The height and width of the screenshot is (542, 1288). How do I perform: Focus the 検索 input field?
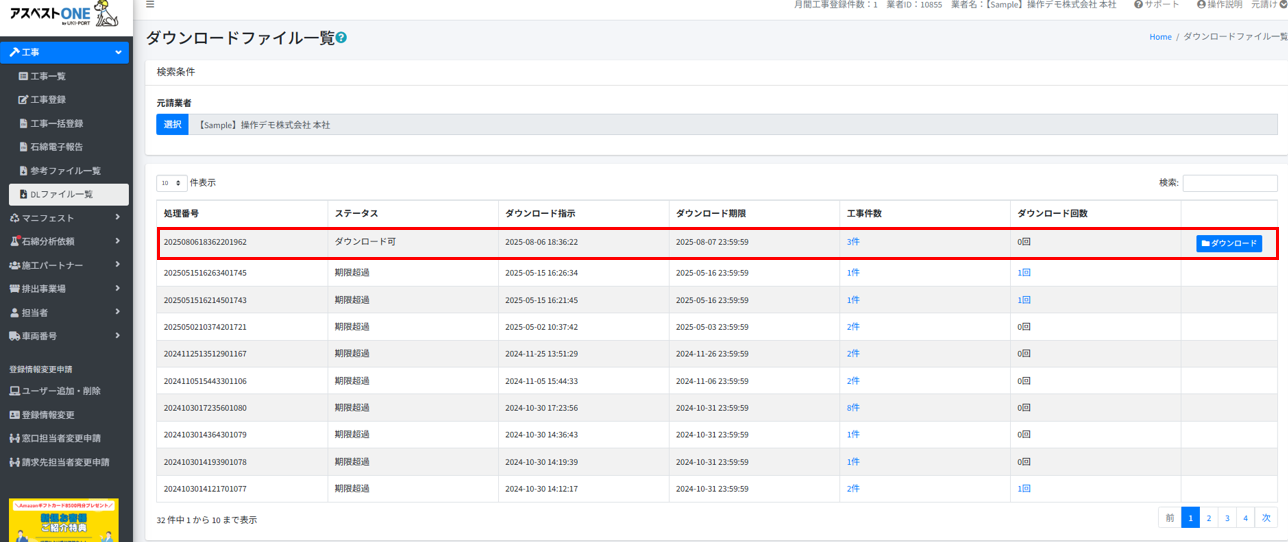pyautogui.click(x=1229, y=183)
